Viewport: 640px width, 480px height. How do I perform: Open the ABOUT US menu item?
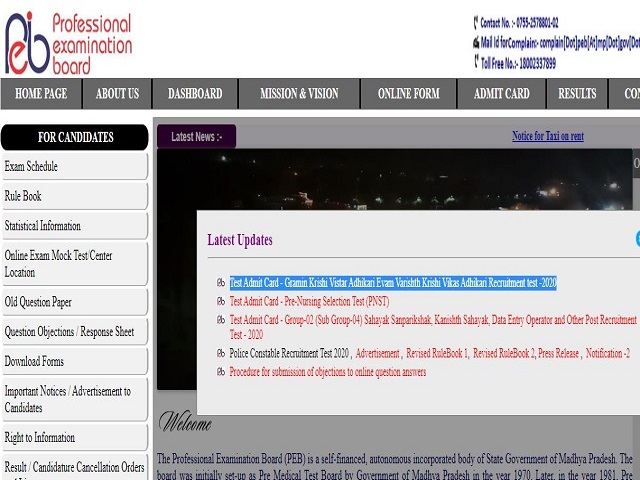tap(117, 93)
